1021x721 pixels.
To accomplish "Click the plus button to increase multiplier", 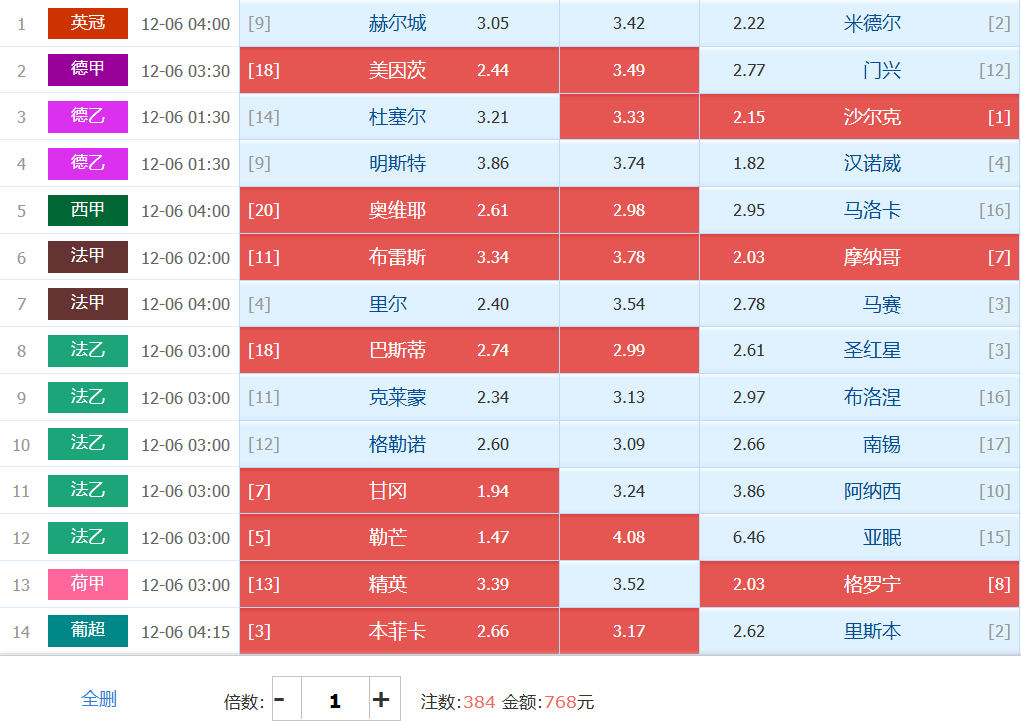I will point(381,699).
